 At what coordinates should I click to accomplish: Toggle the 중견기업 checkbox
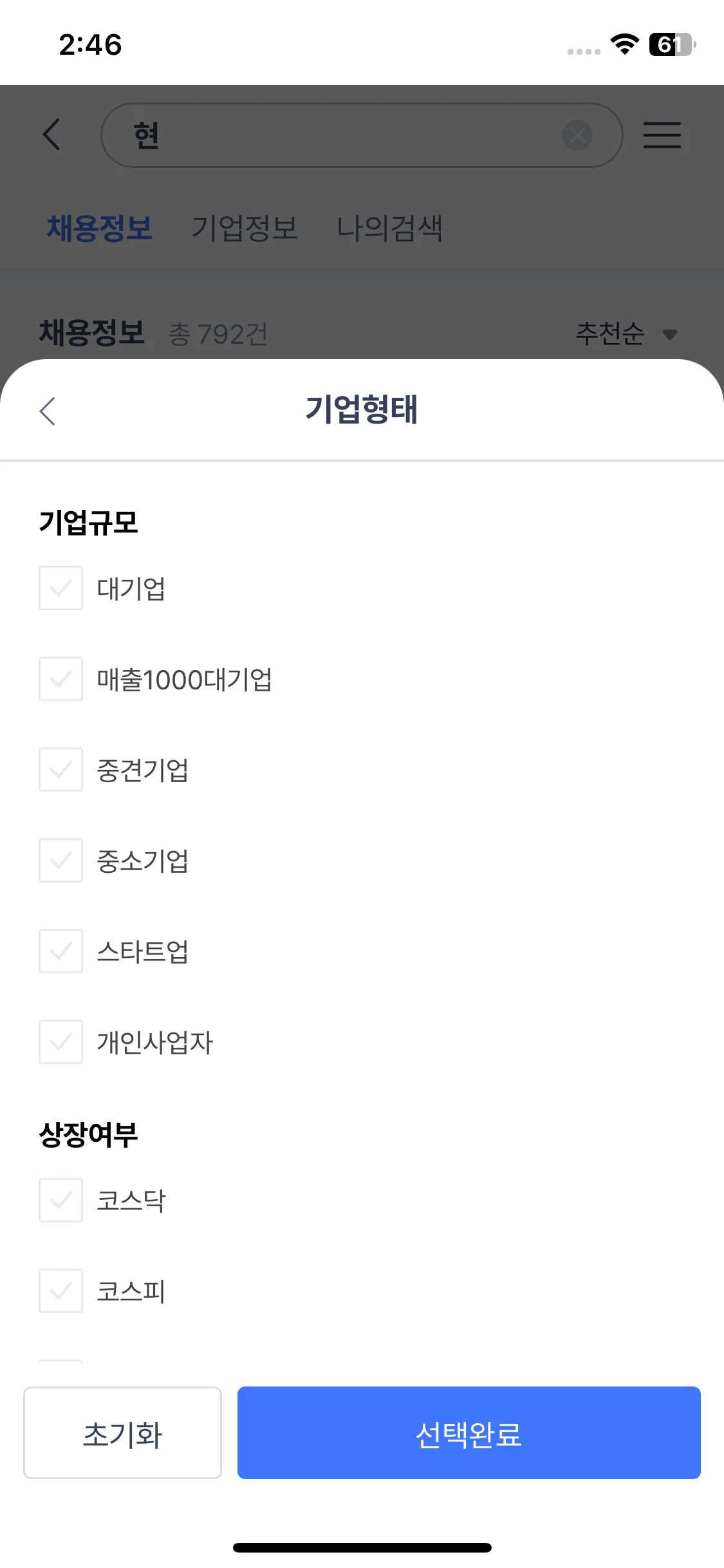[x=61, y=770]
